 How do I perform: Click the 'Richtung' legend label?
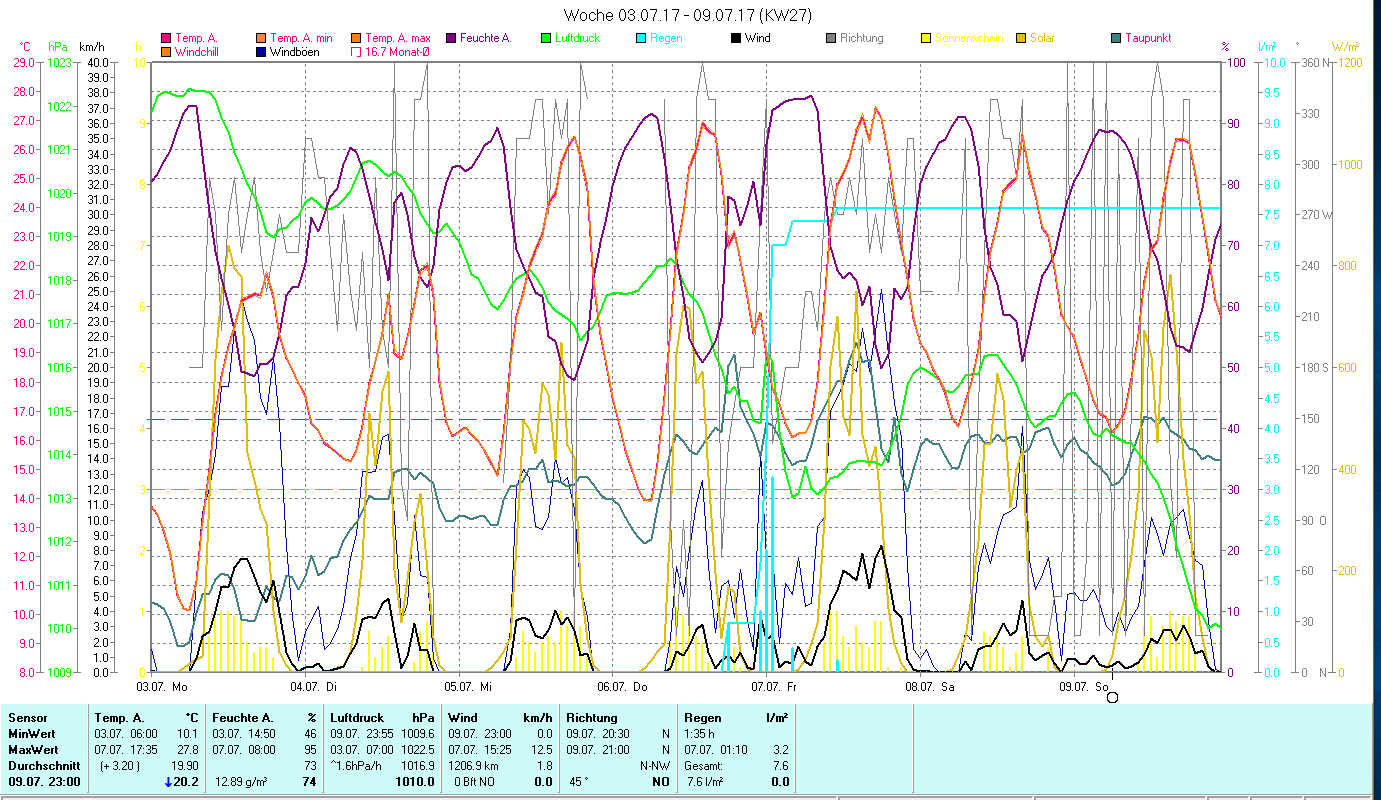click(862, 38)
